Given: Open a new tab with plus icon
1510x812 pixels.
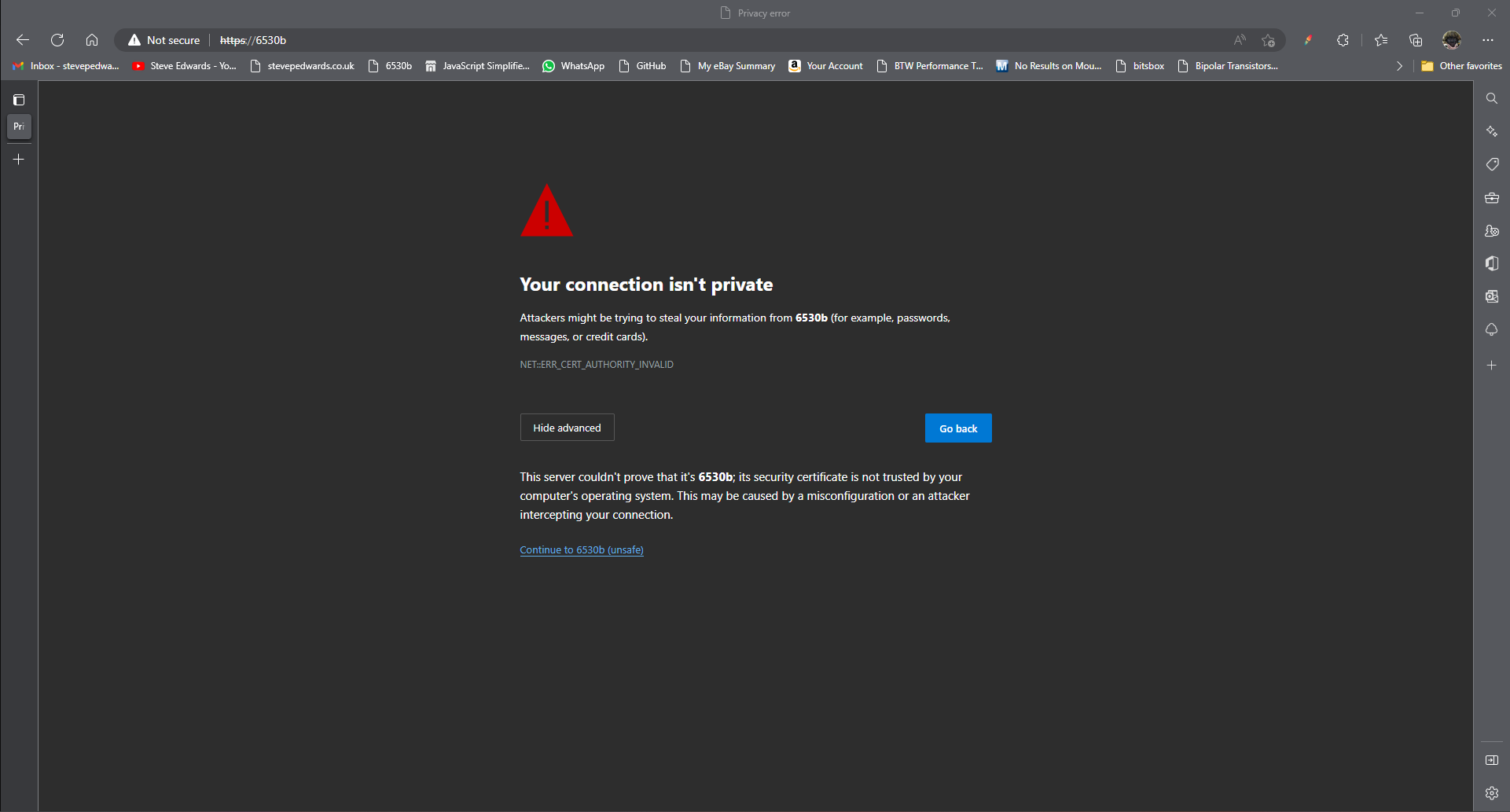Looking at the screenshot, I should 19,160.
